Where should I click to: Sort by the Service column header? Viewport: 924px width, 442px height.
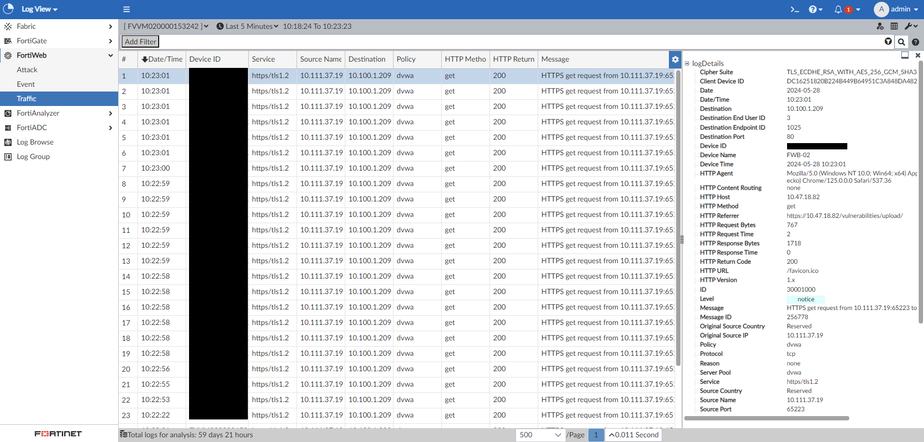click(x=271, y=60)
